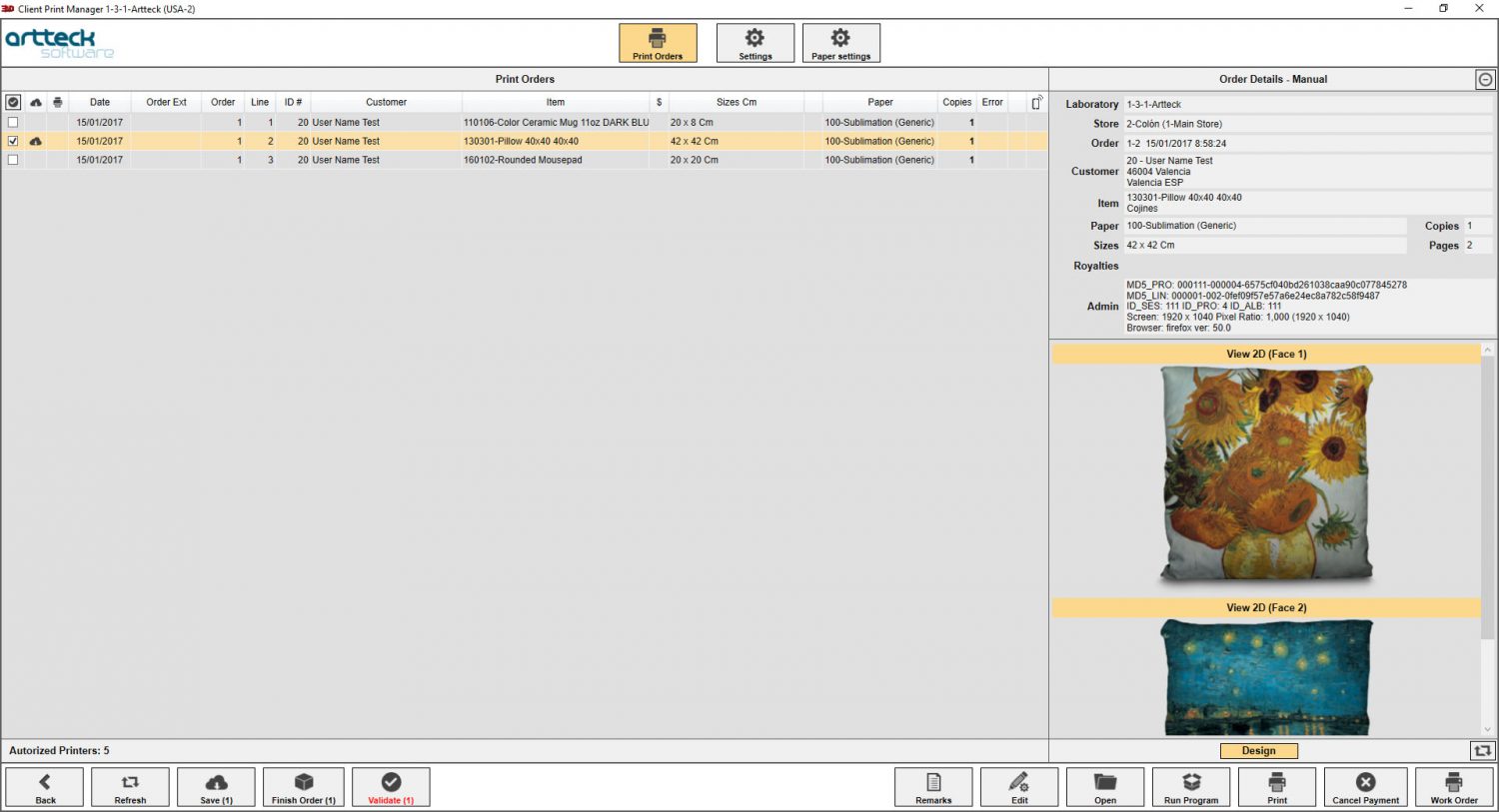Select the Save icon with cloud symbol

point(215,786)
